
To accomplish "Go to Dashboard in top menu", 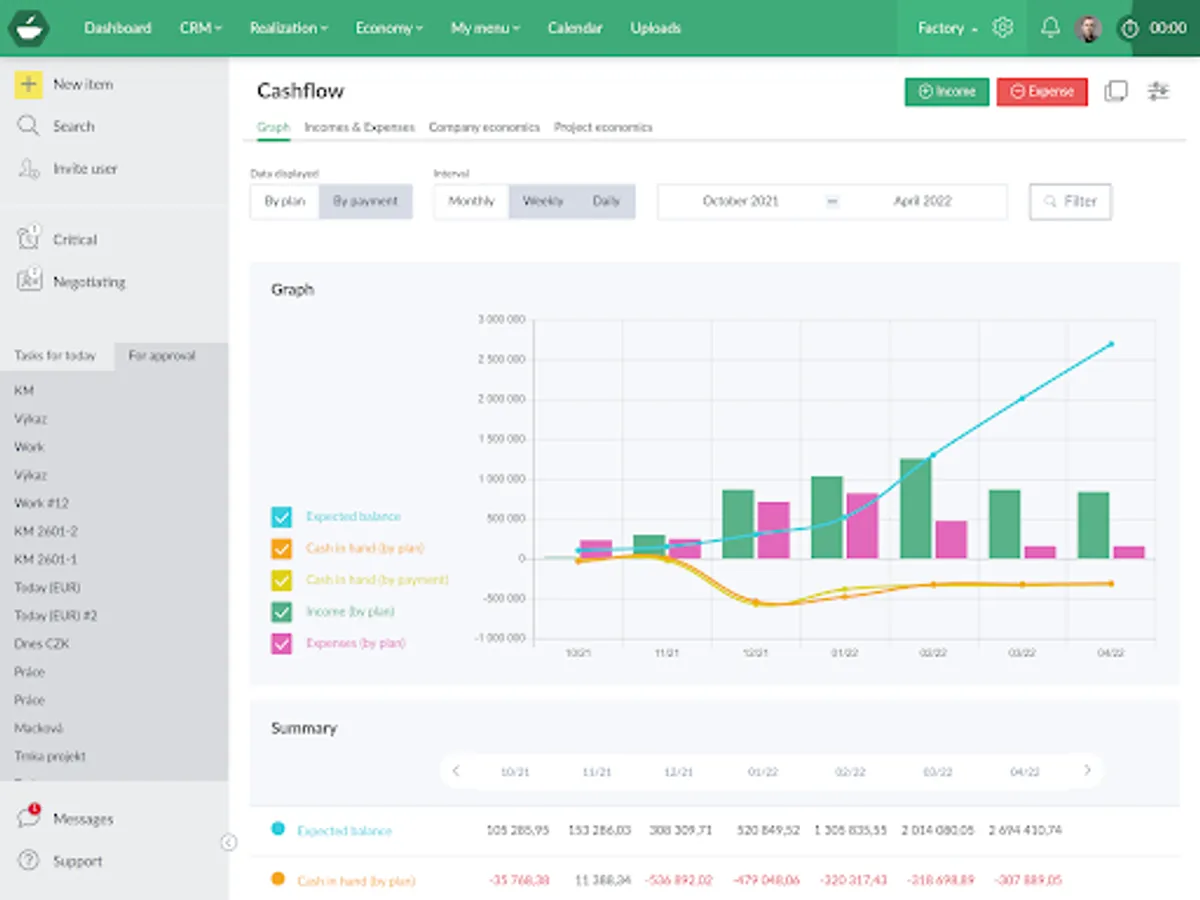I will pos(118,28).
